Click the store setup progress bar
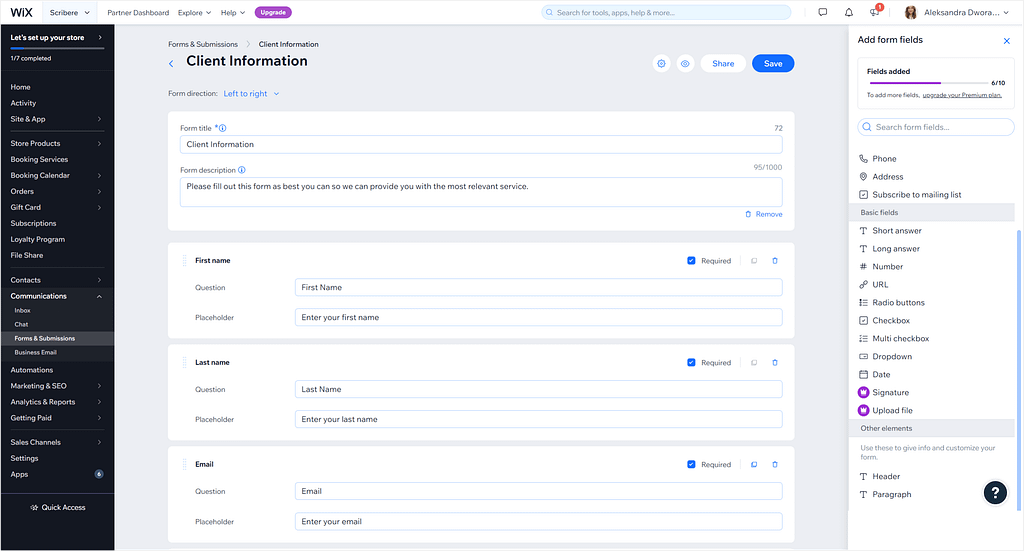The width and height of the screenshot is (1024, 551). coord(57,48)
